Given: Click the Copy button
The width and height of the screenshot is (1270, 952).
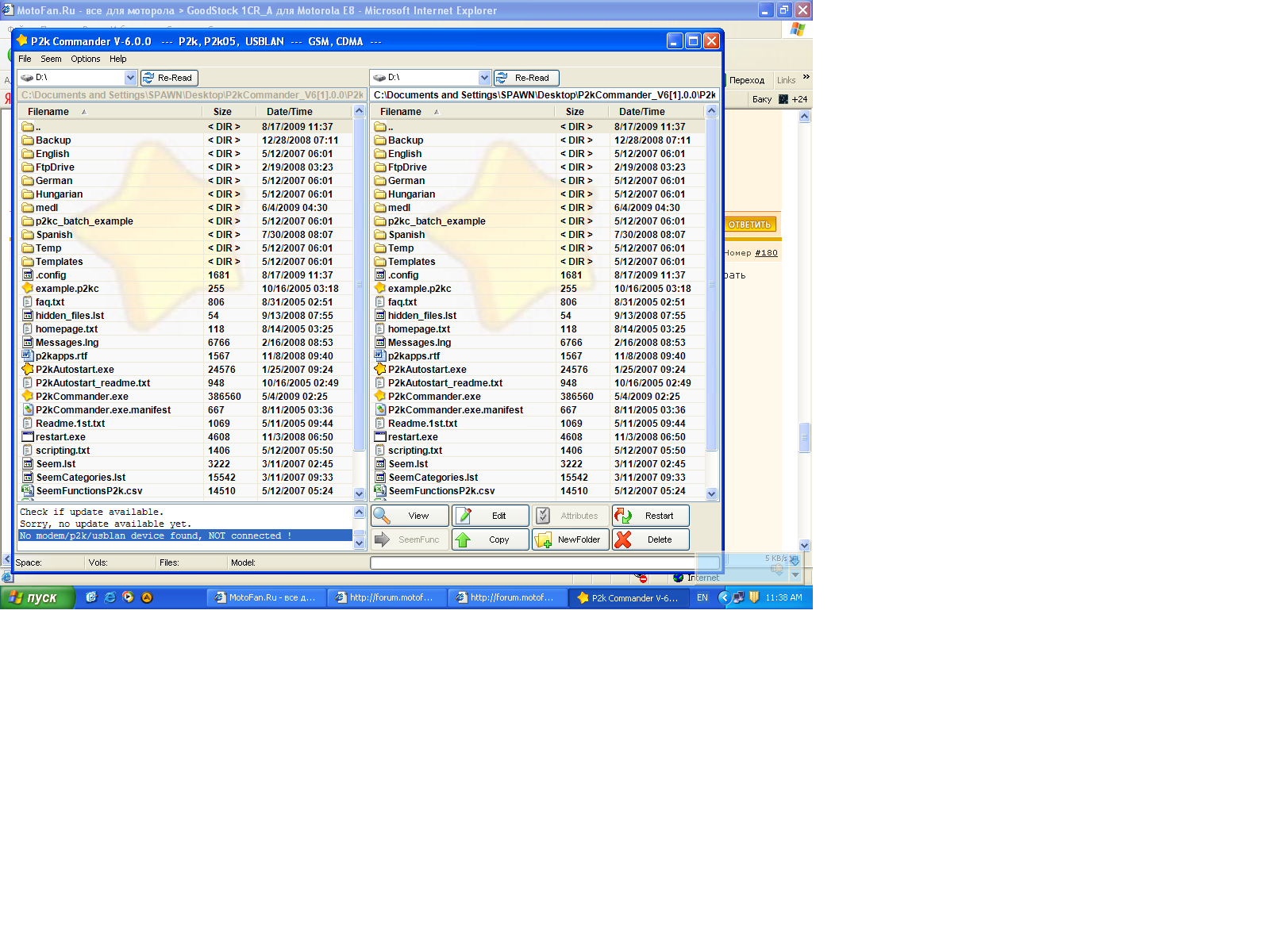Looking at the screenshot, I should click(490, 539).
